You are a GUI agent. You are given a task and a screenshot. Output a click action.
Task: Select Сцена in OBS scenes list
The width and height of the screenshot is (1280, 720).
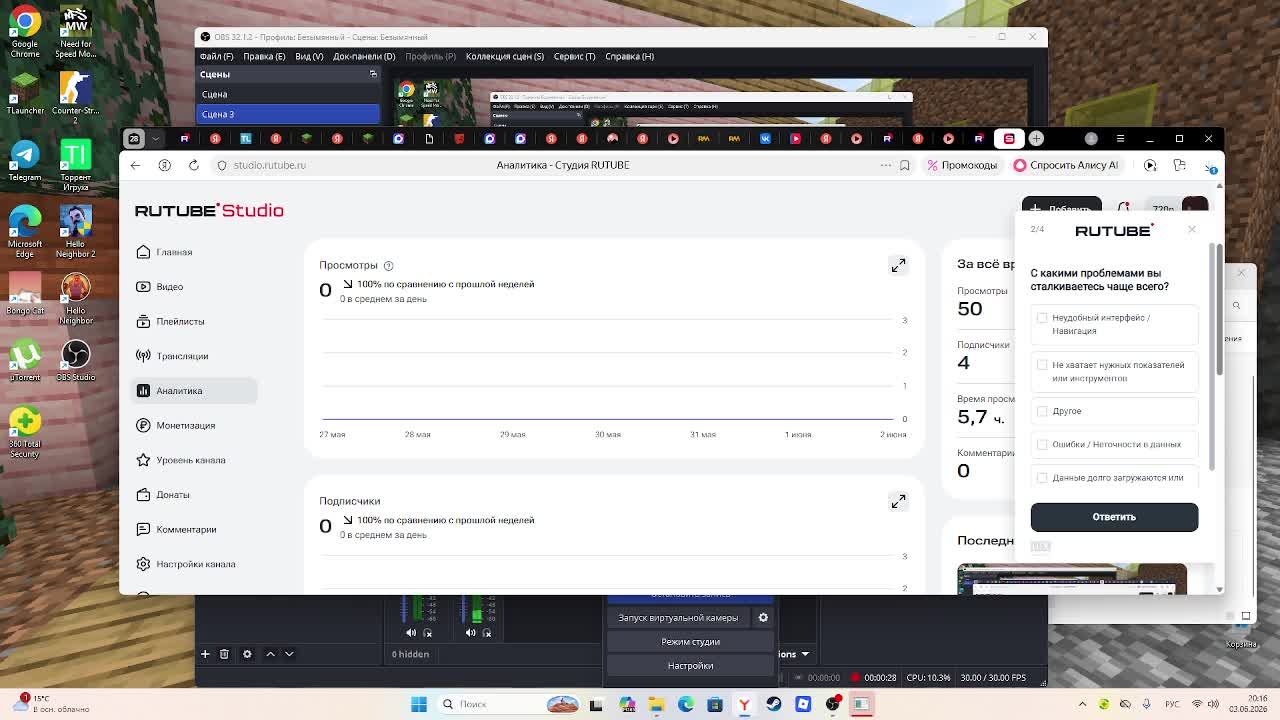click(x=288, y=95)
